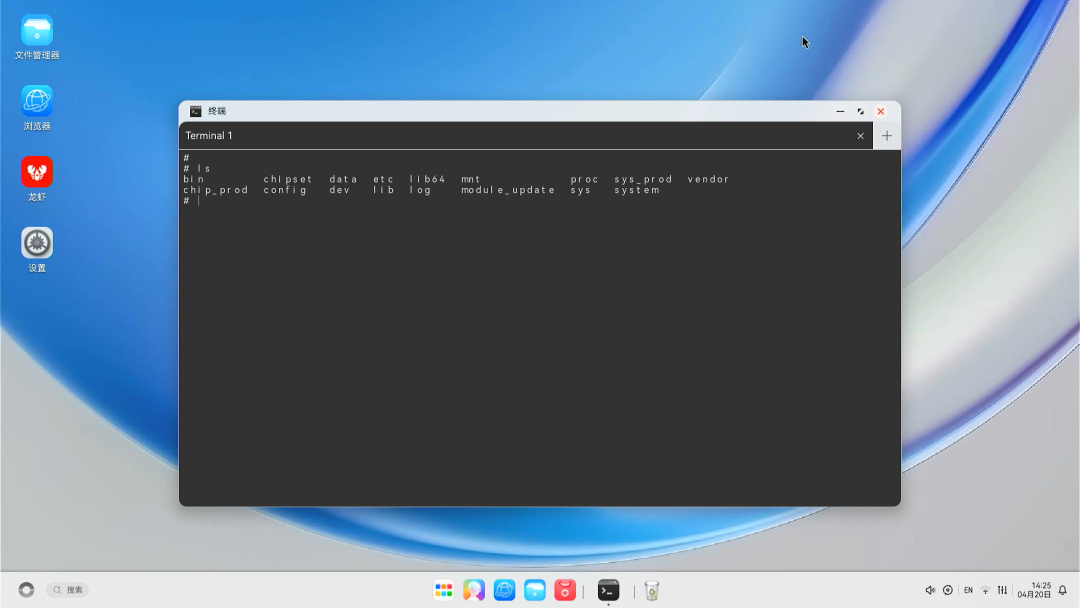Click the circular record tray icon
Viewport: 1080px width, 608px height.
tap(948, 590)
